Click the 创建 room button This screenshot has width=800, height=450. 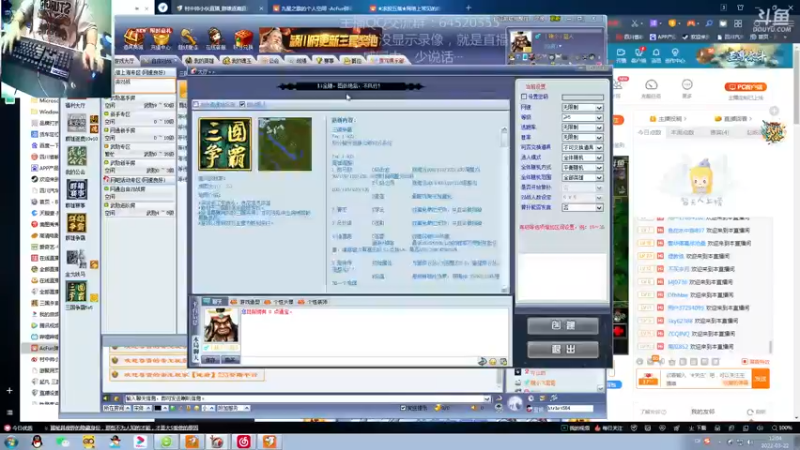tap(563, 326)
